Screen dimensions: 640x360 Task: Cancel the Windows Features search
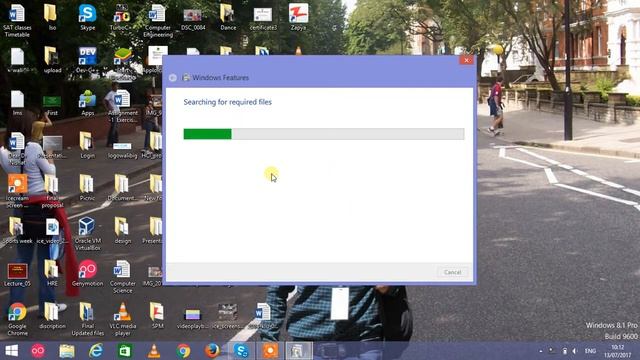452,272
